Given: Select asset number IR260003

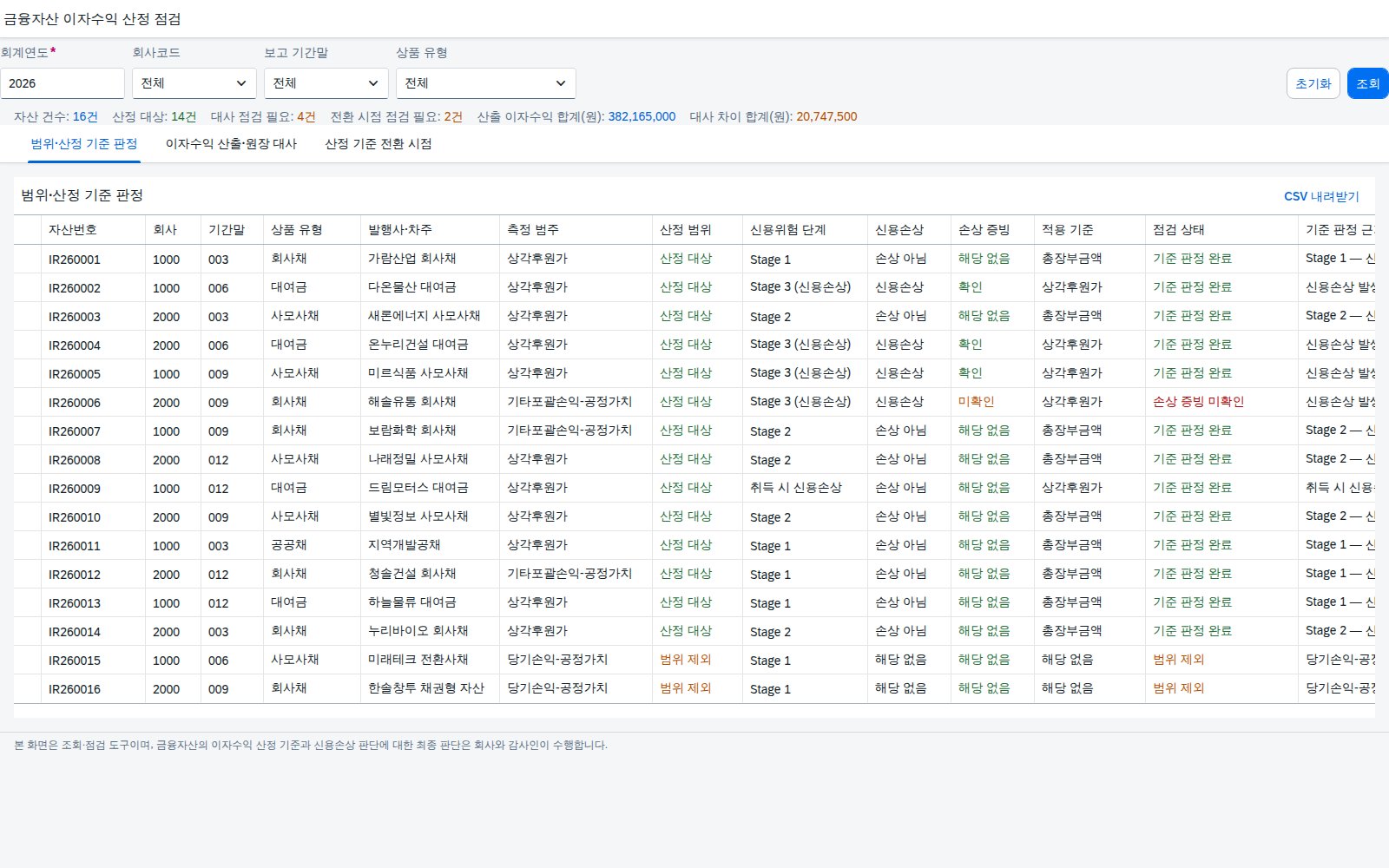Looking at the screenshot, I should point(75,317).
